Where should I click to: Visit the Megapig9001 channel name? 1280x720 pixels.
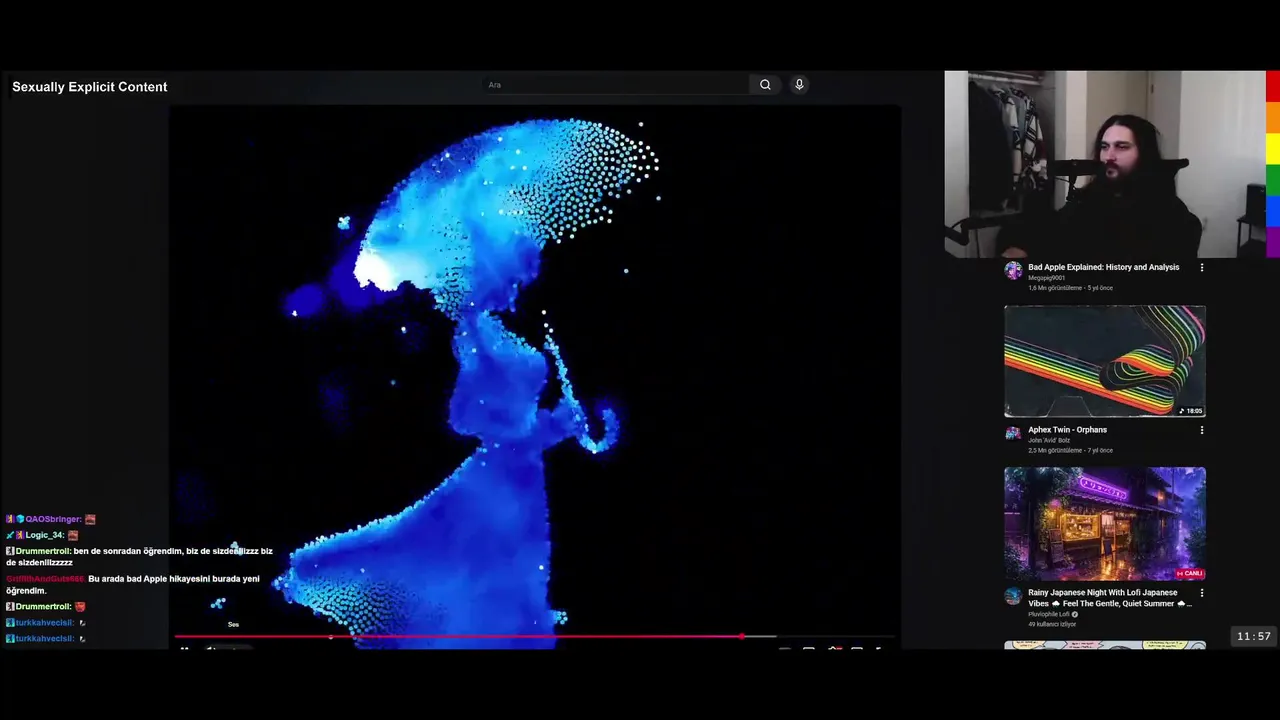[x=1046, y=278]
